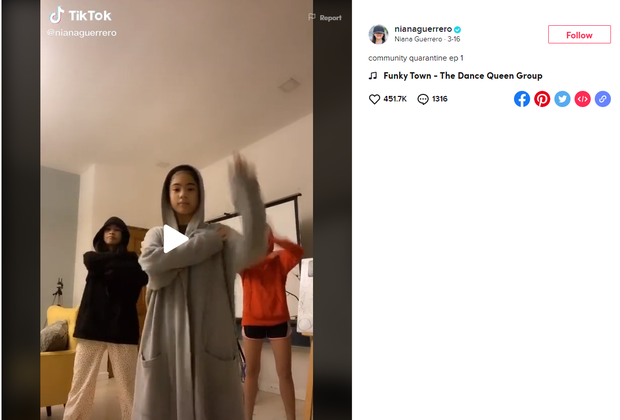Click the music note icon
The width and height of the screenshot is (620, 420).
click(373, 76)
